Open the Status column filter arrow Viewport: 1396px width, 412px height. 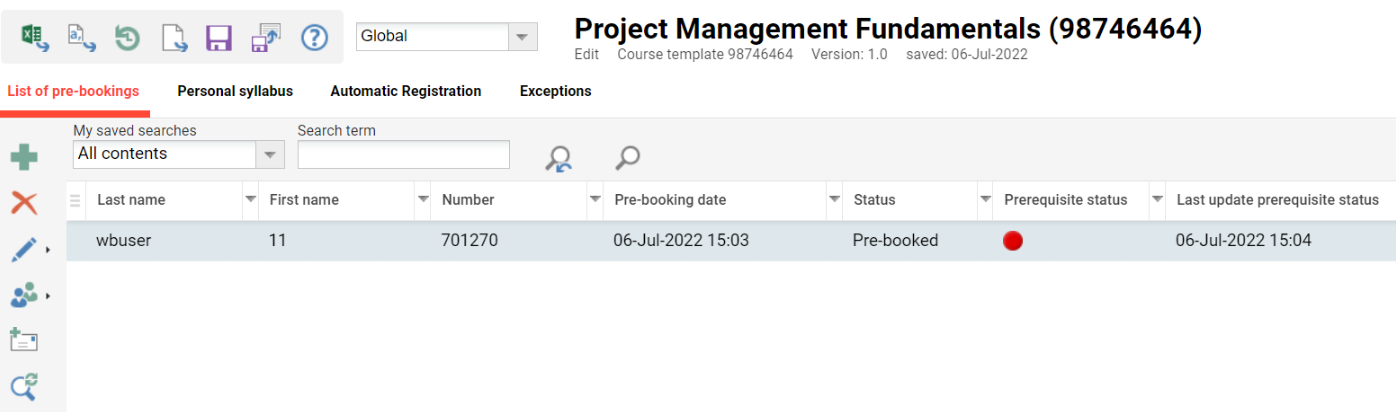985,200
